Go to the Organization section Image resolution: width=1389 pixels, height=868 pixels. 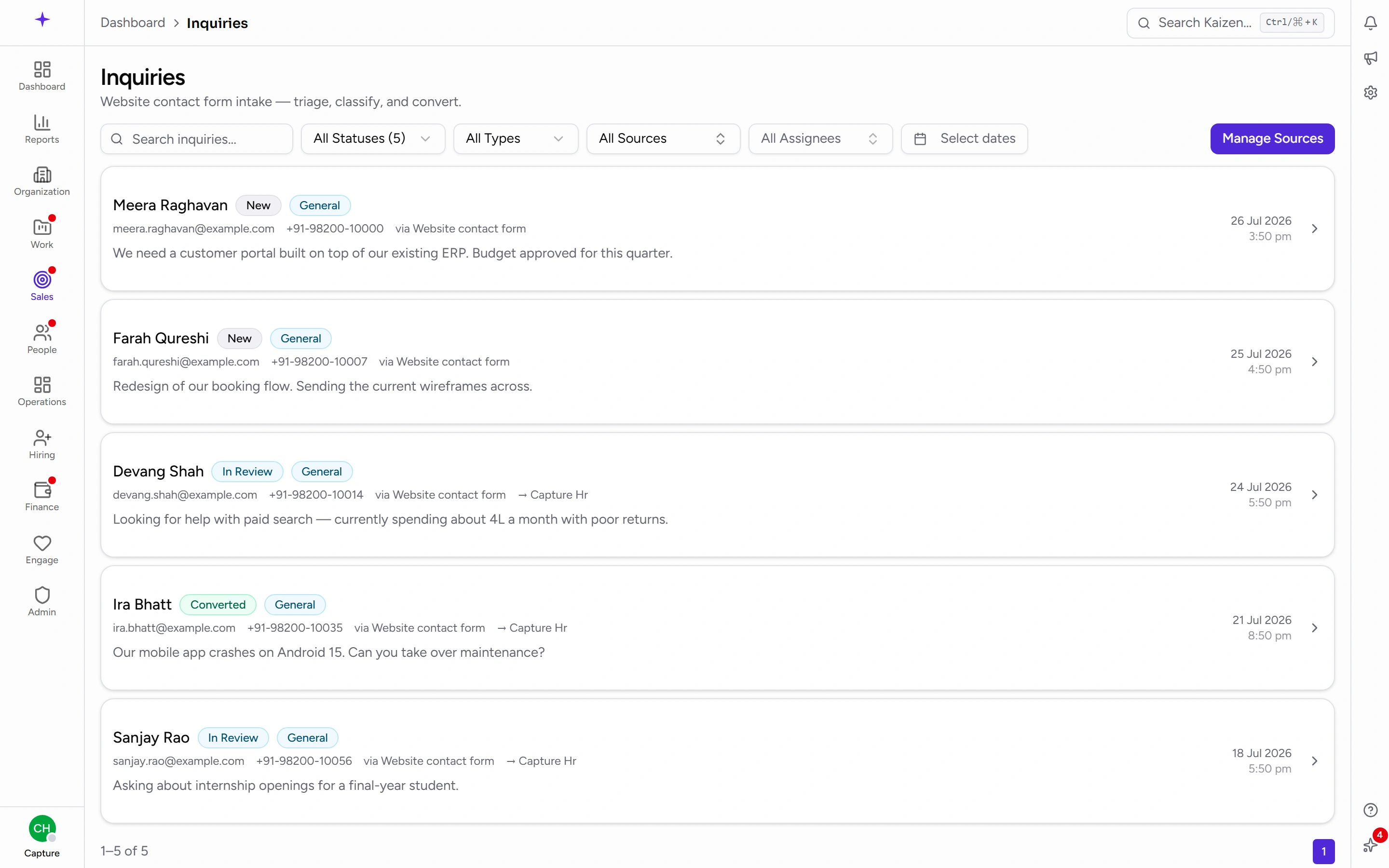pyautogui.click(x=42, y=181)
